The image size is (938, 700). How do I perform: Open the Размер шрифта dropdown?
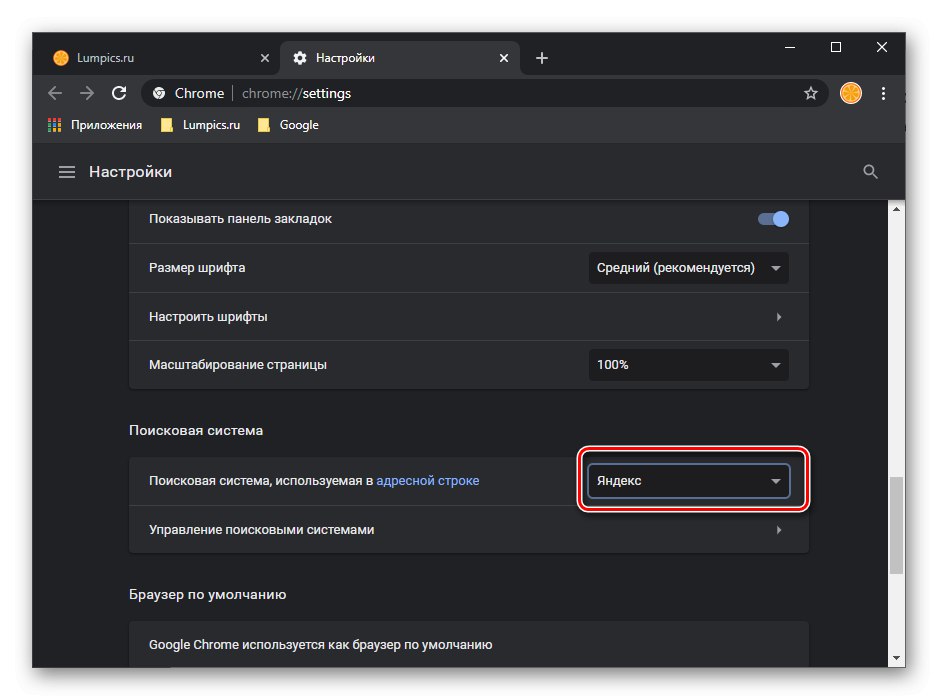coord(689,268)
